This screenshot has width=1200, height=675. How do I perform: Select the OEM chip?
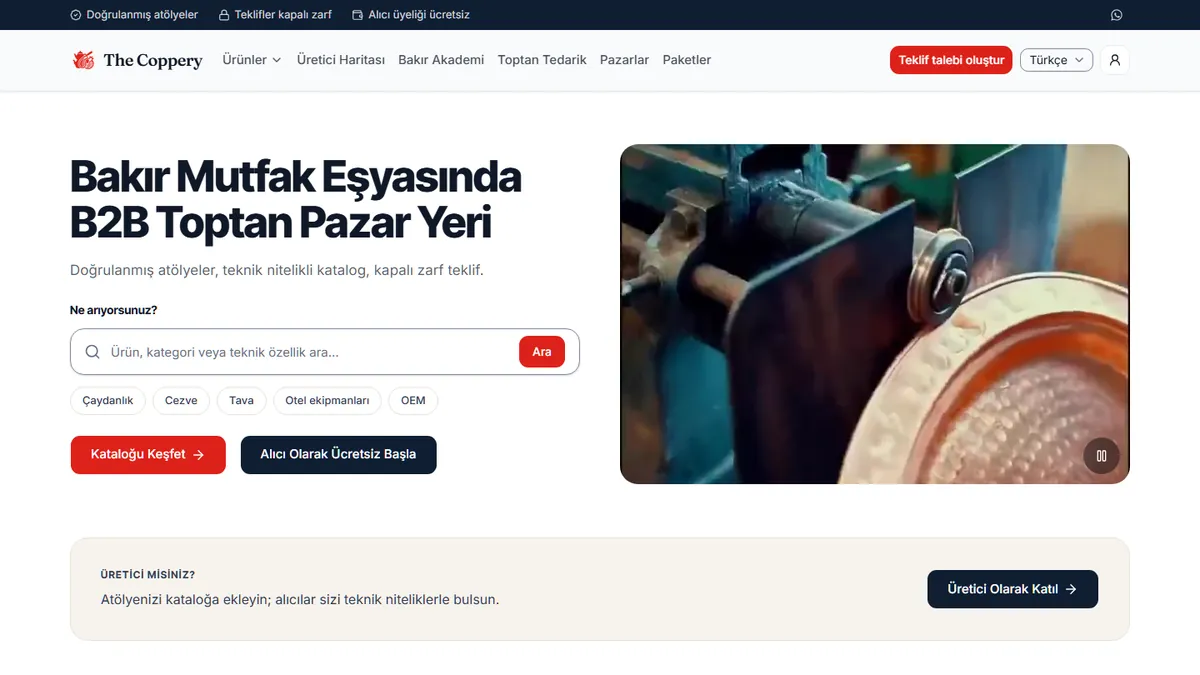(413, 400)
